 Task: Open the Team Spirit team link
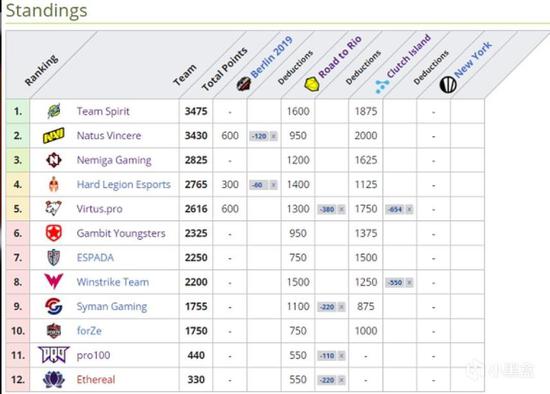tap(103, 111)
